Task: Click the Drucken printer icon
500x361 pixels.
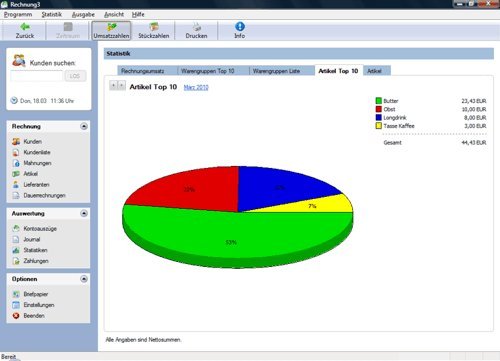Action: coord(196,27)
